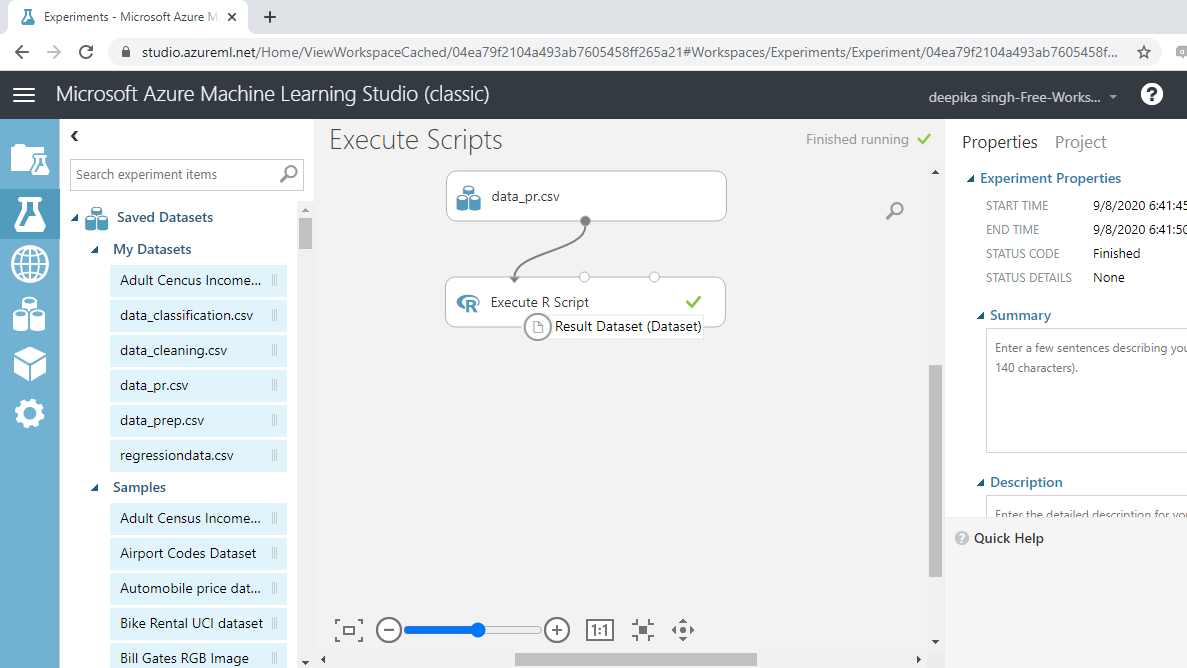Collapse Saved Datasets tree node
Viewport: 1187px width, 668px height.
coord(75,218)
